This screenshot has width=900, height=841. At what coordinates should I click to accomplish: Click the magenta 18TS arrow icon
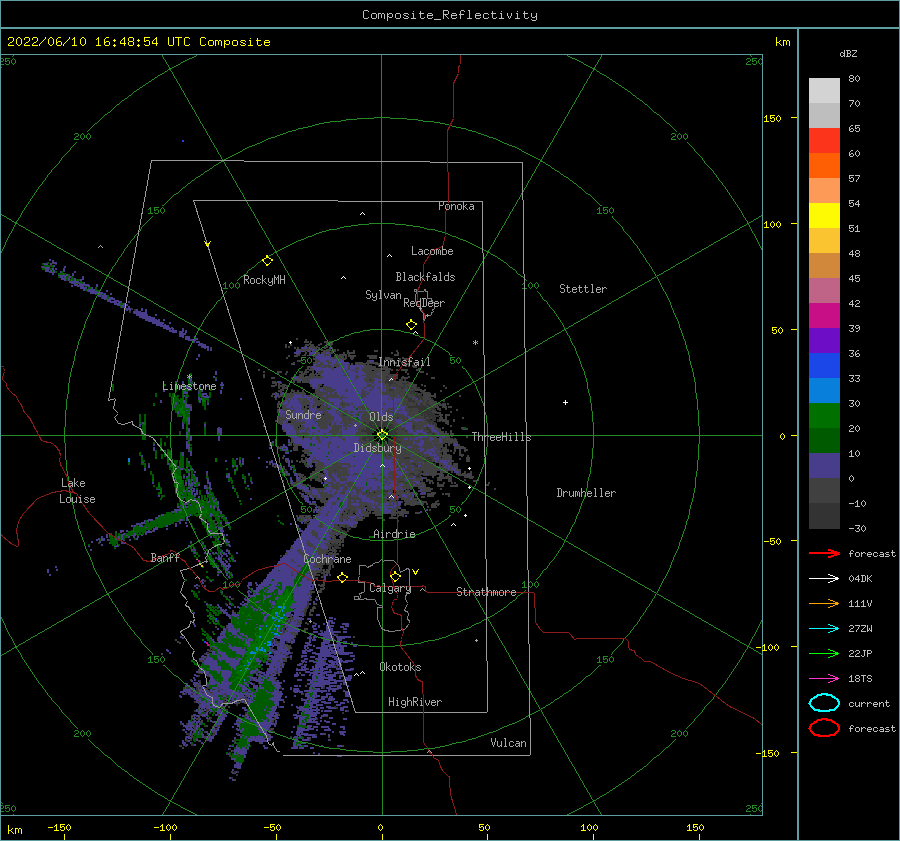coord(824,679)
